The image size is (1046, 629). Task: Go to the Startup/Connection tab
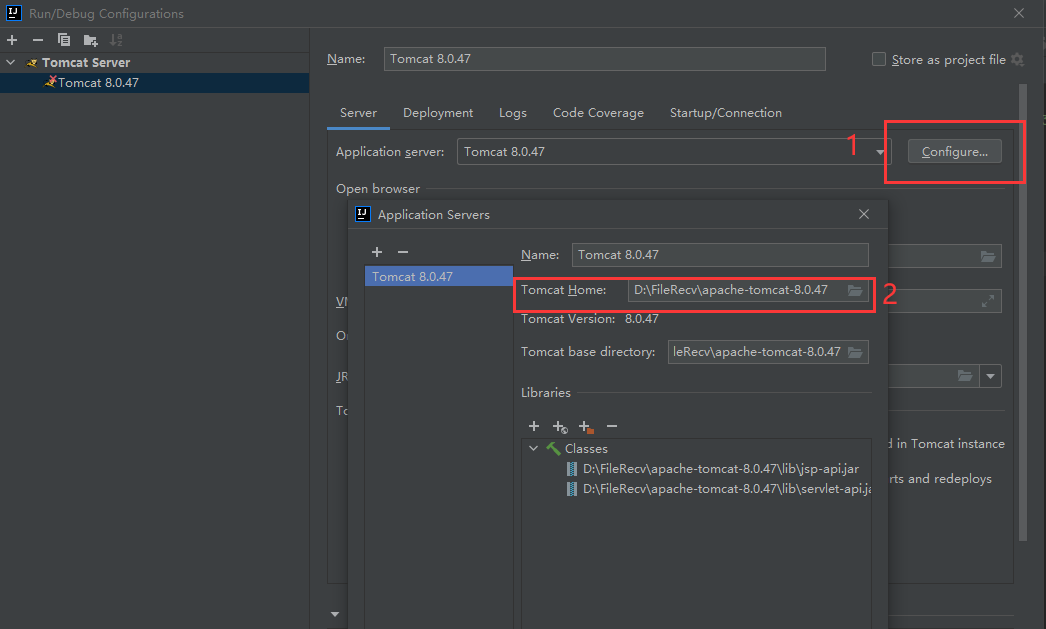[725, 113]
